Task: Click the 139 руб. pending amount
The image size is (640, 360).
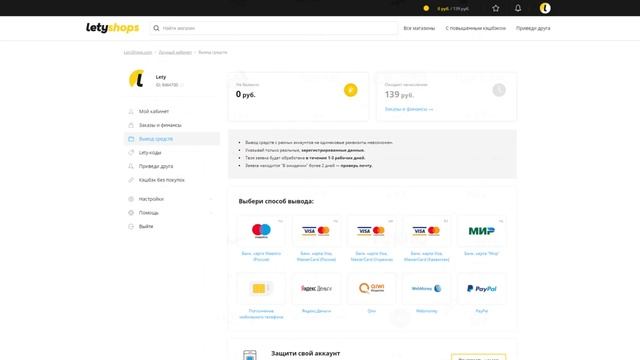Action: click(x=399, y=94)
